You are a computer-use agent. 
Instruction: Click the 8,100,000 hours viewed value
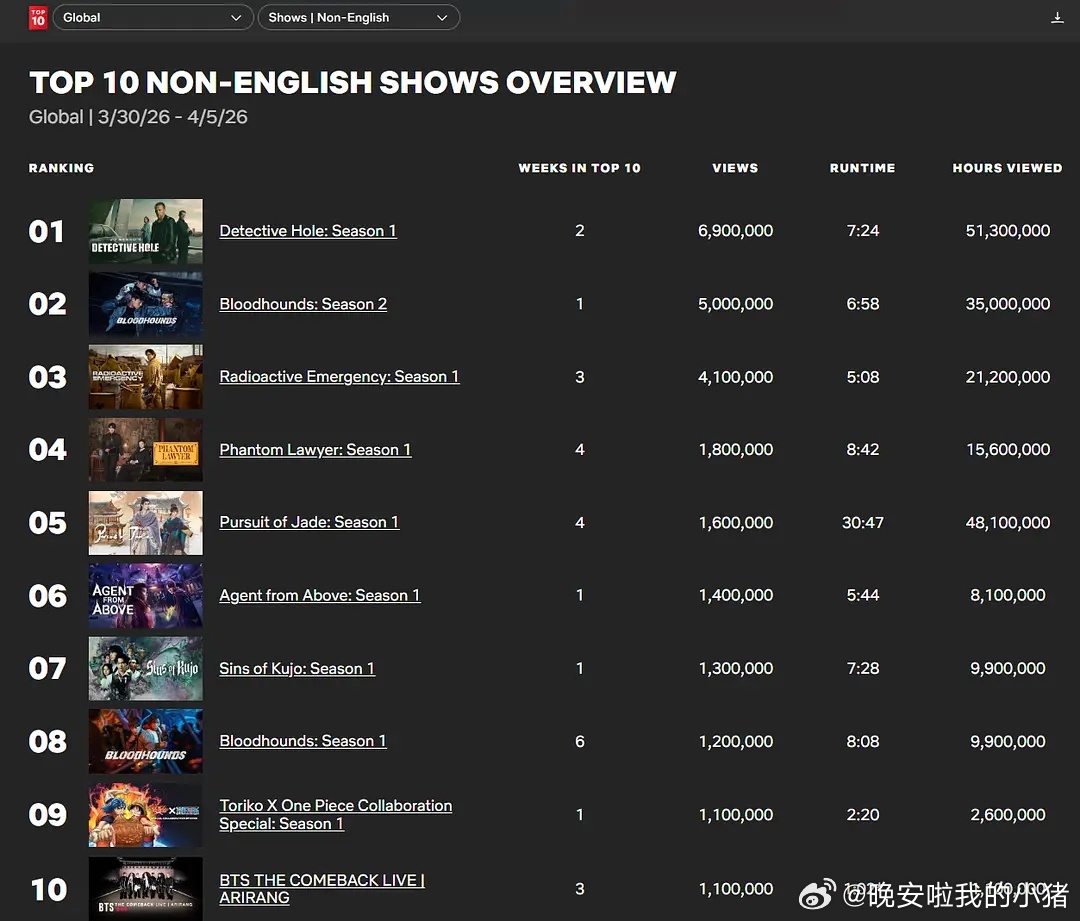[1008, 595]
